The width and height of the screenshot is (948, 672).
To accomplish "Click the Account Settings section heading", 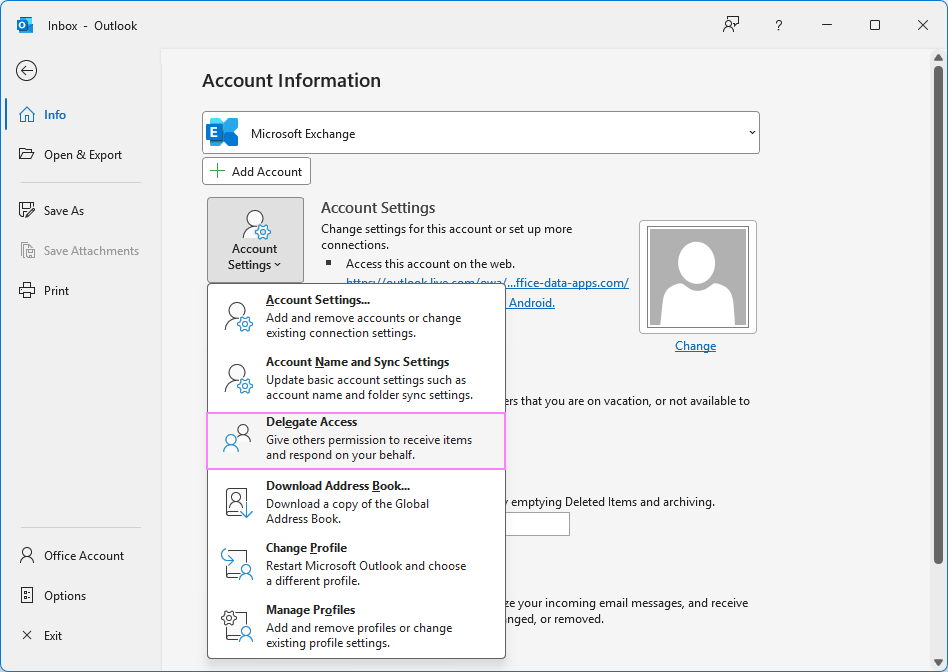I will pyautogui.click(x=378, y=207).
